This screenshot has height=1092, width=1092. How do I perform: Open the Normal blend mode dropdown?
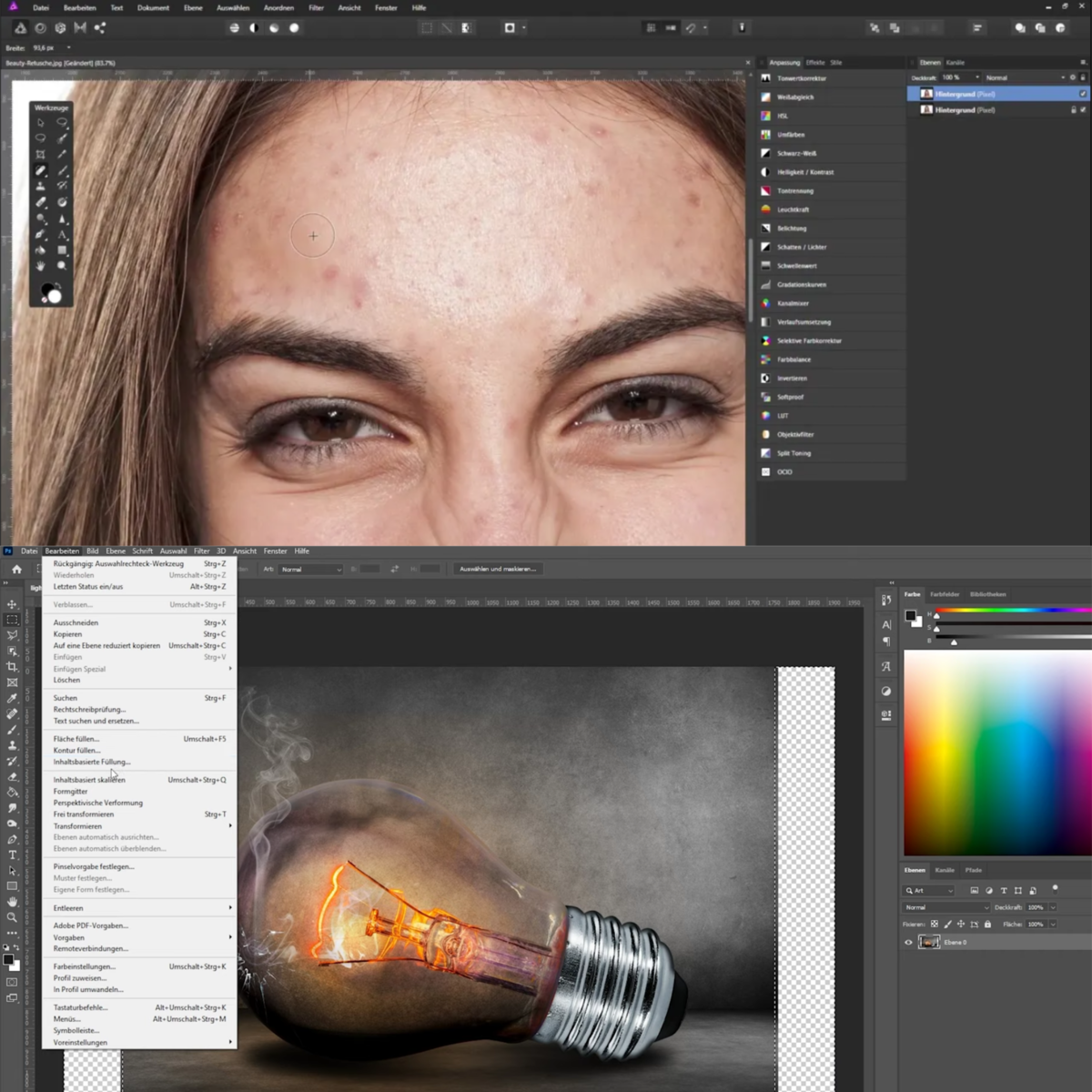click(x=945, y=907)
